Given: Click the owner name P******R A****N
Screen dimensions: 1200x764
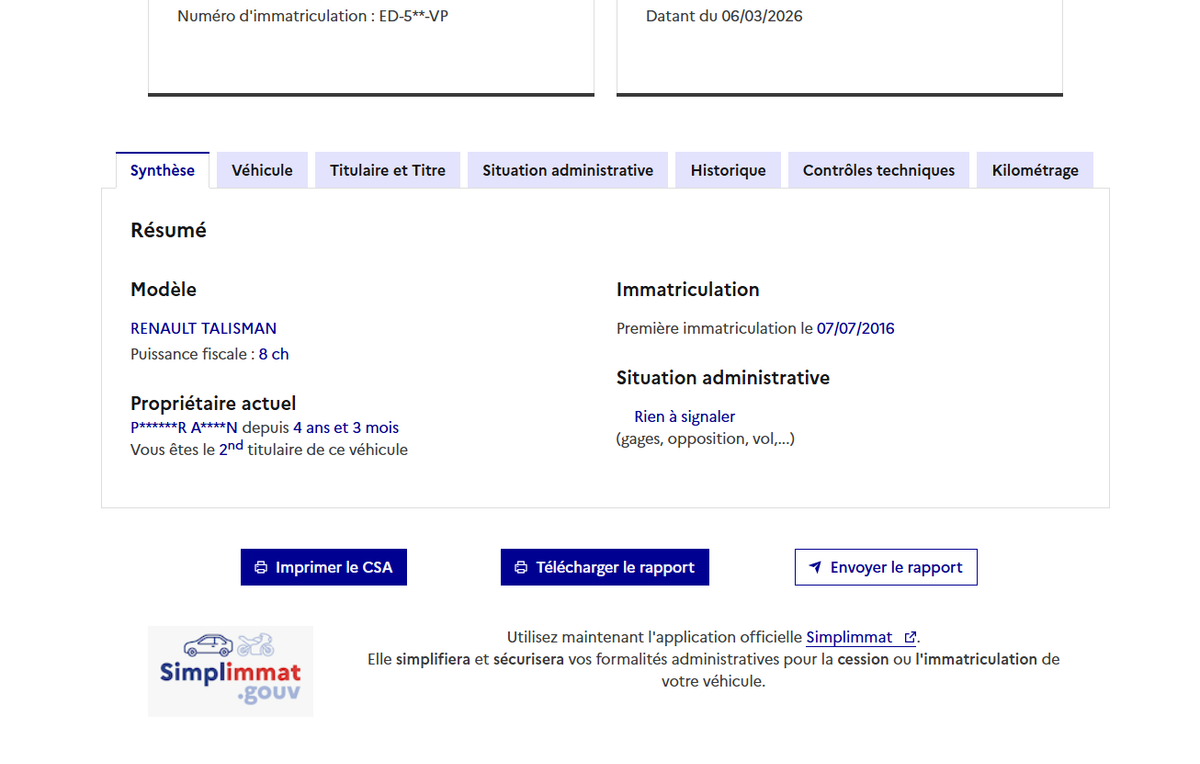Looking at the screenshot, I should tap(185, 428).
